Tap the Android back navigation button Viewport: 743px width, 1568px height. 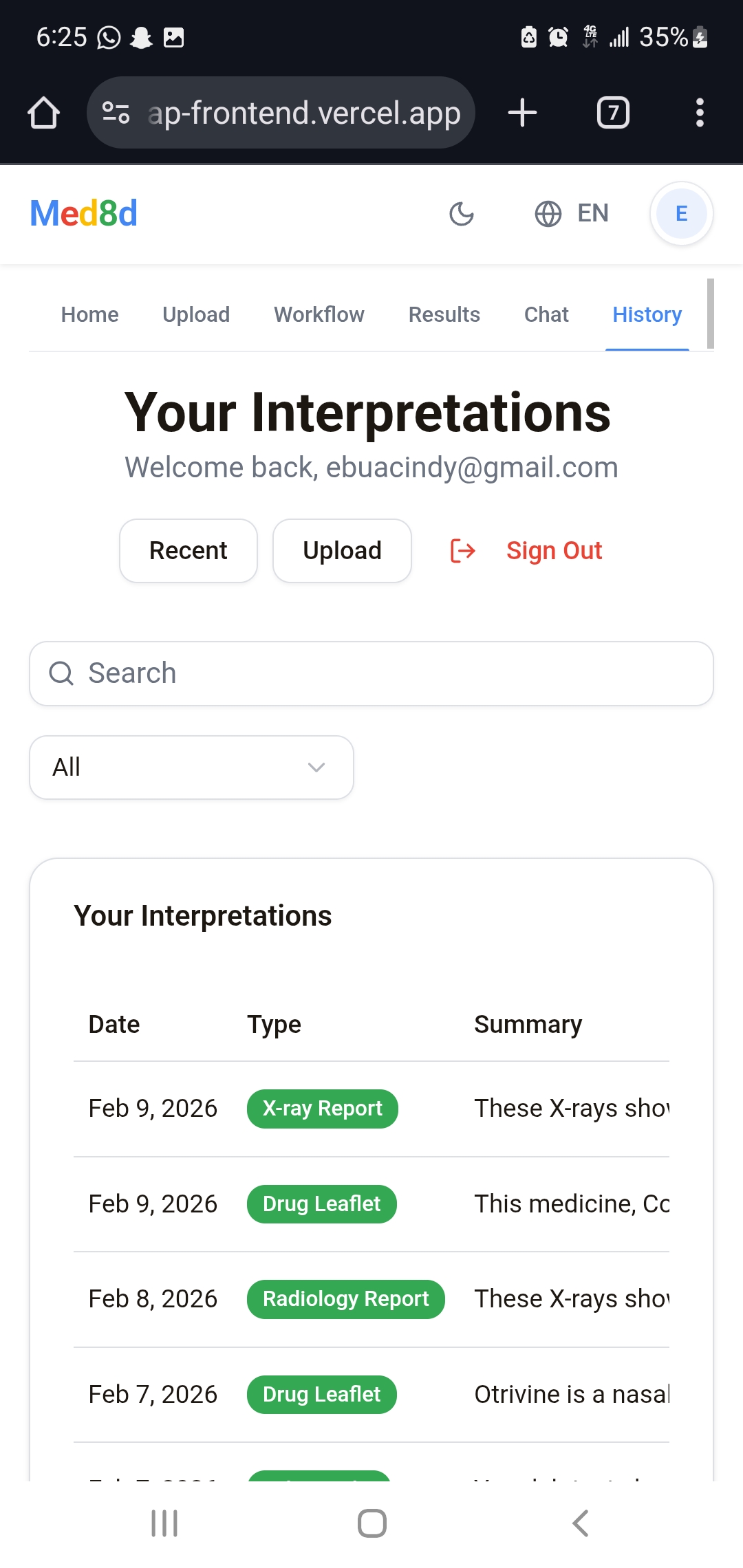580,1523
